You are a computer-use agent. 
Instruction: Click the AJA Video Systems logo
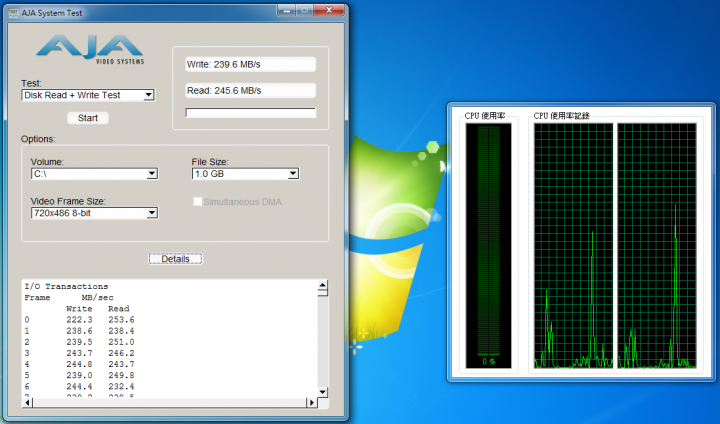[90, 49]
